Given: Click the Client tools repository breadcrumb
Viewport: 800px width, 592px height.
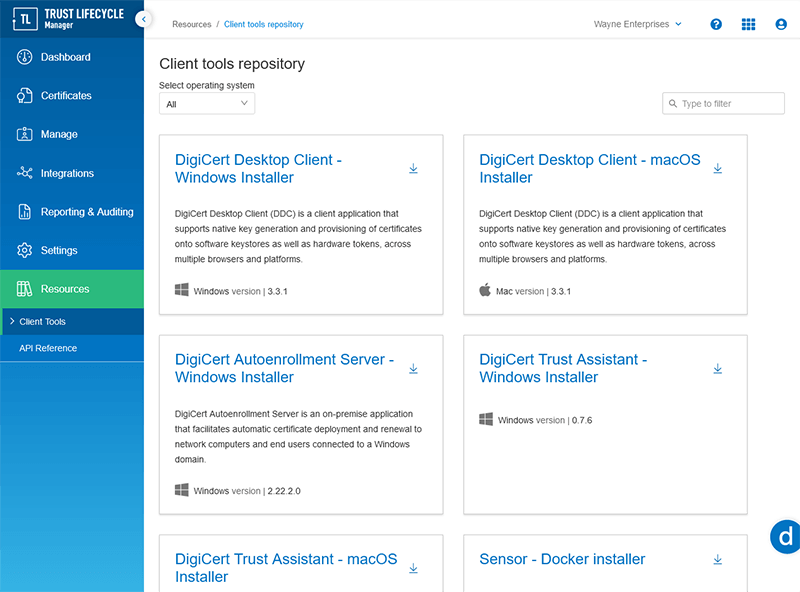Looking at the screenshot, I should click(x=263, y=24).
